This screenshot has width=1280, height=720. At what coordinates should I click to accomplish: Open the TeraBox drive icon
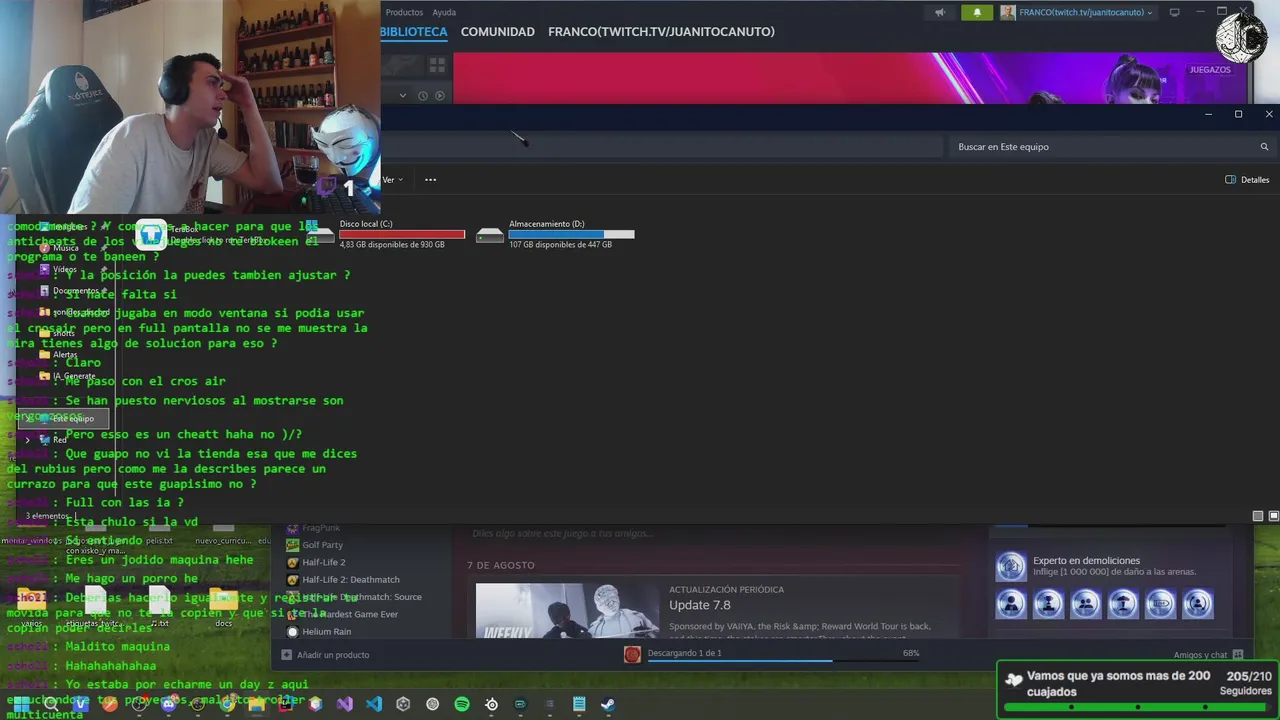(151, 234)
